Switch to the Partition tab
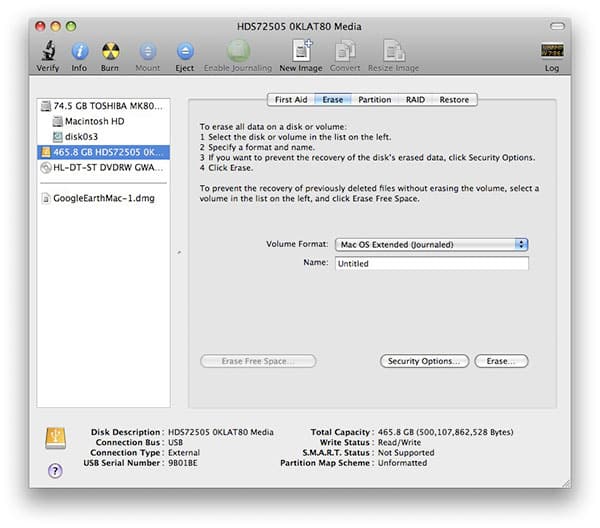The image size is (600, 528). coord(375,100)
